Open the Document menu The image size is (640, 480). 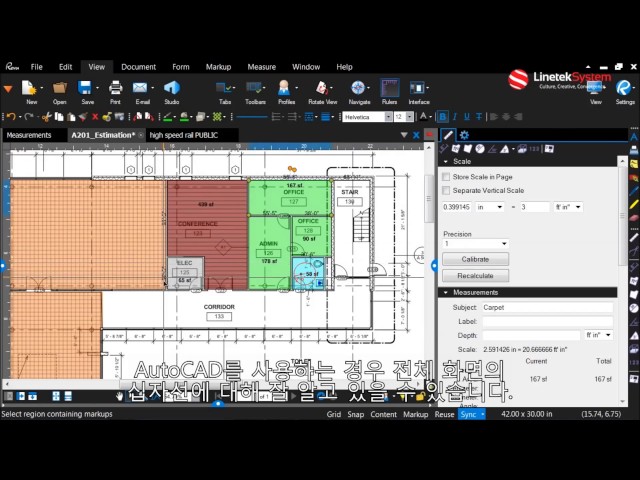(138, 67)
